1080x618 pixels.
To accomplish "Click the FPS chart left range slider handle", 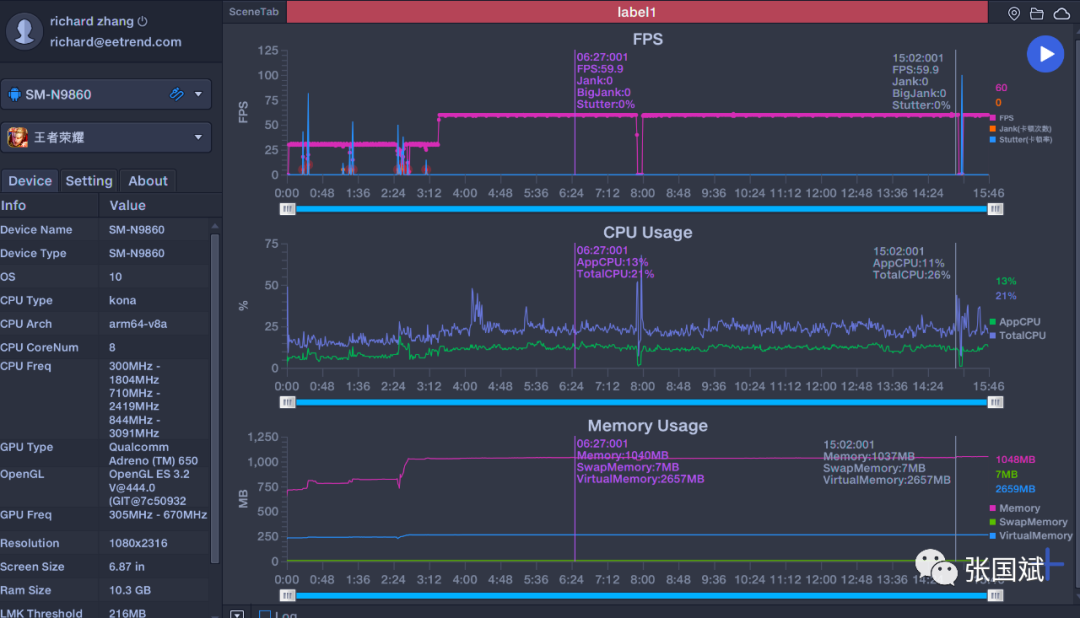I will (287, 209).
